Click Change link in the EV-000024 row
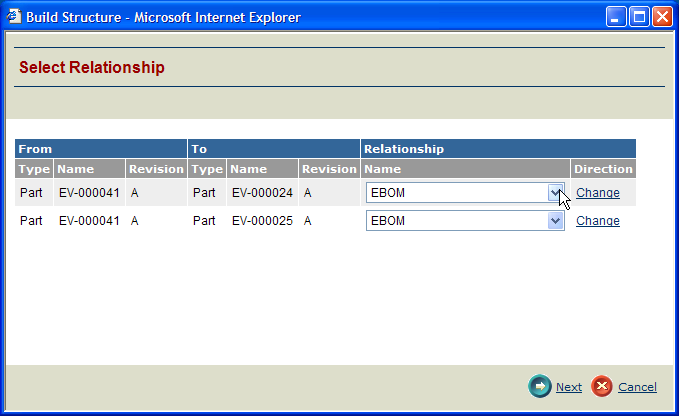 click(x=598, y=193)
